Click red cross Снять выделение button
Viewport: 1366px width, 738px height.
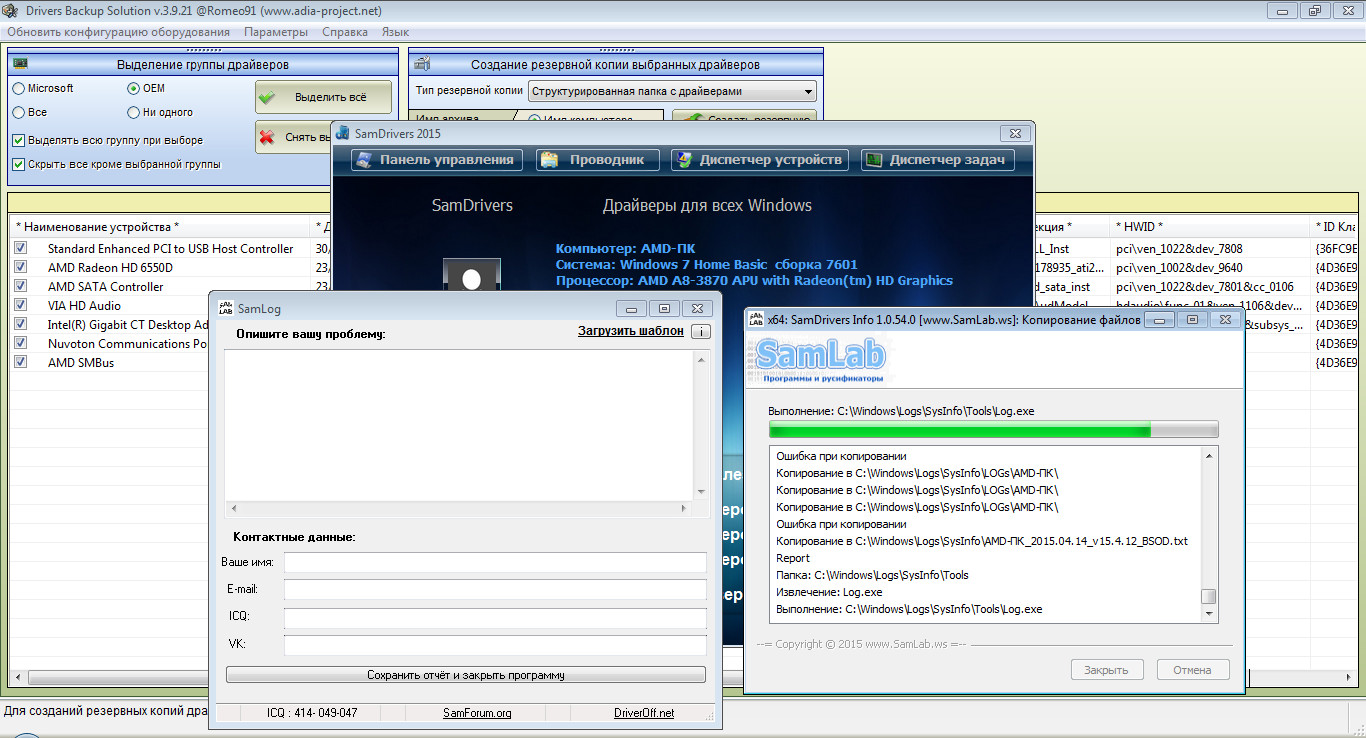pos(294,137)
